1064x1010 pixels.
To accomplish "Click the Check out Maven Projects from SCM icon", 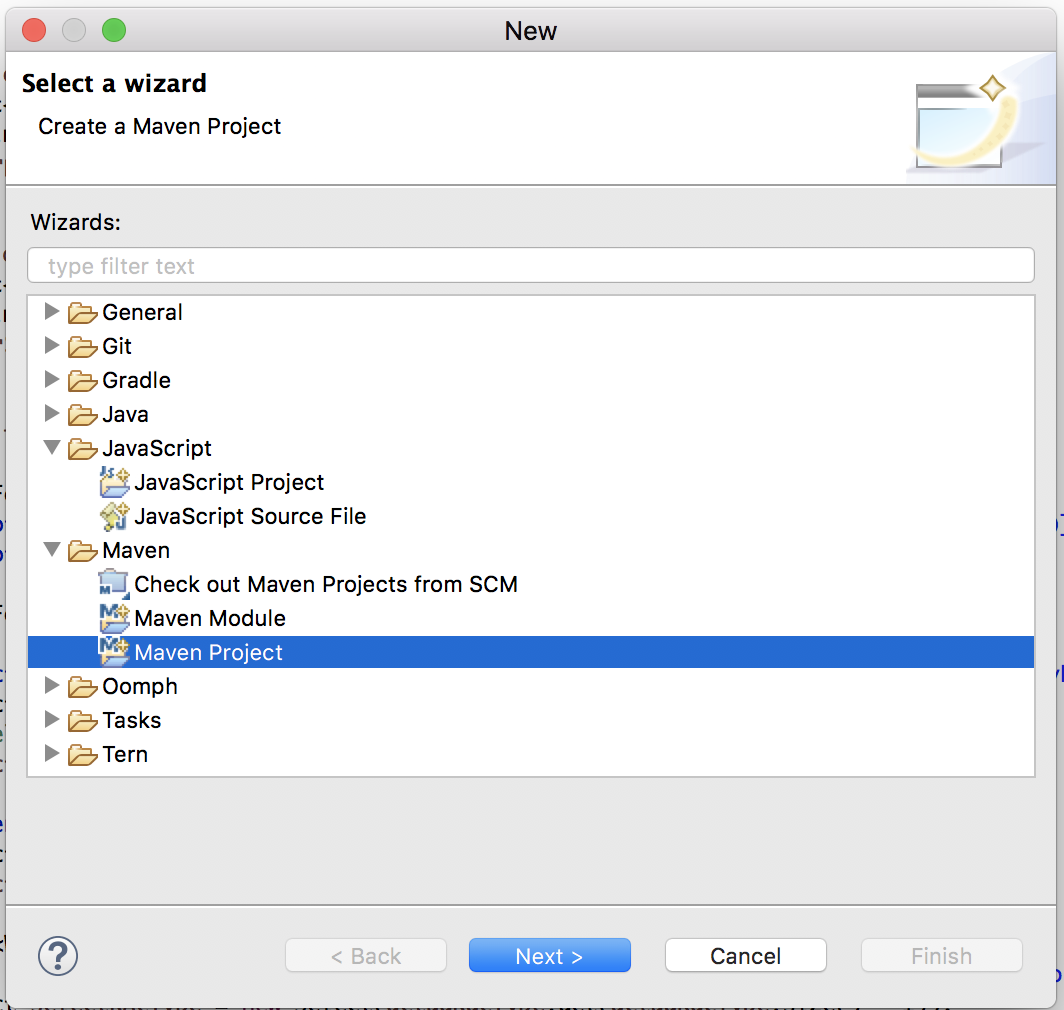I will pos(112,584).
